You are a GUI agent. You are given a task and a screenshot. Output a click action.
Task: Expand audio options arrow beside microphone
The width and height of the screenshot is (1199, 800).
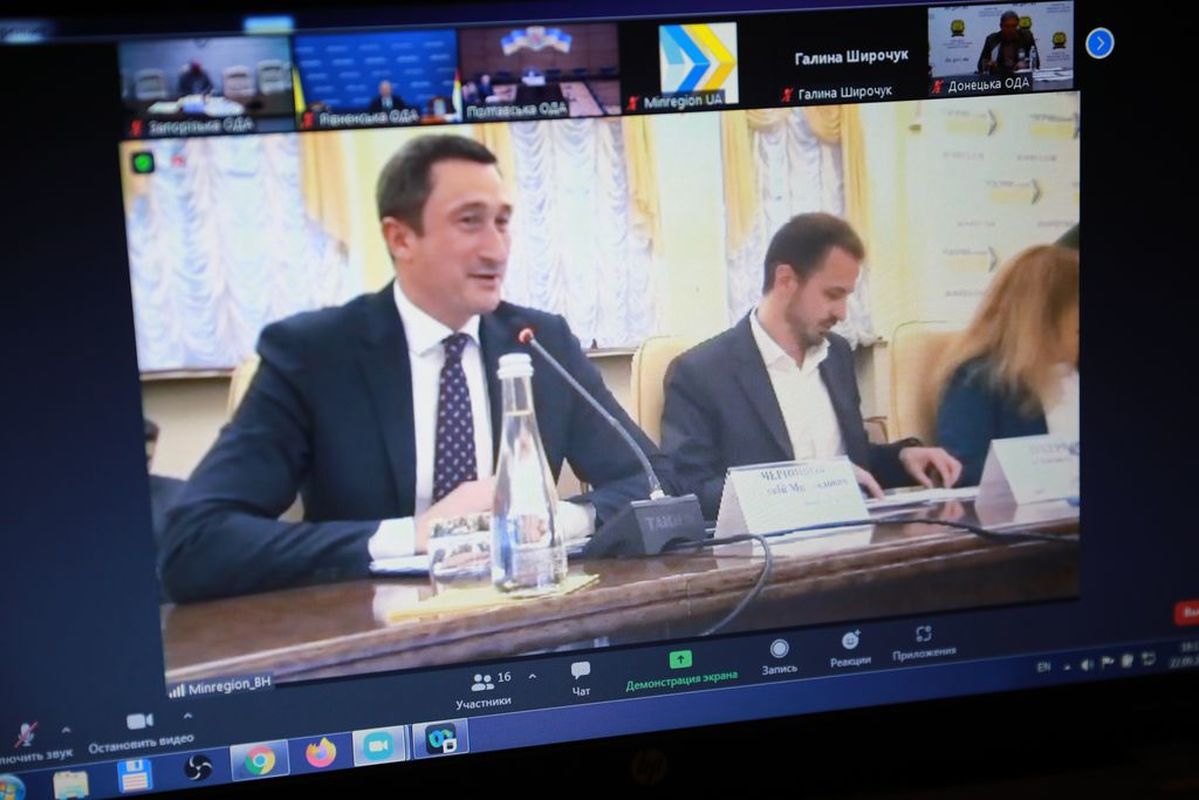[x=66, y=730]
